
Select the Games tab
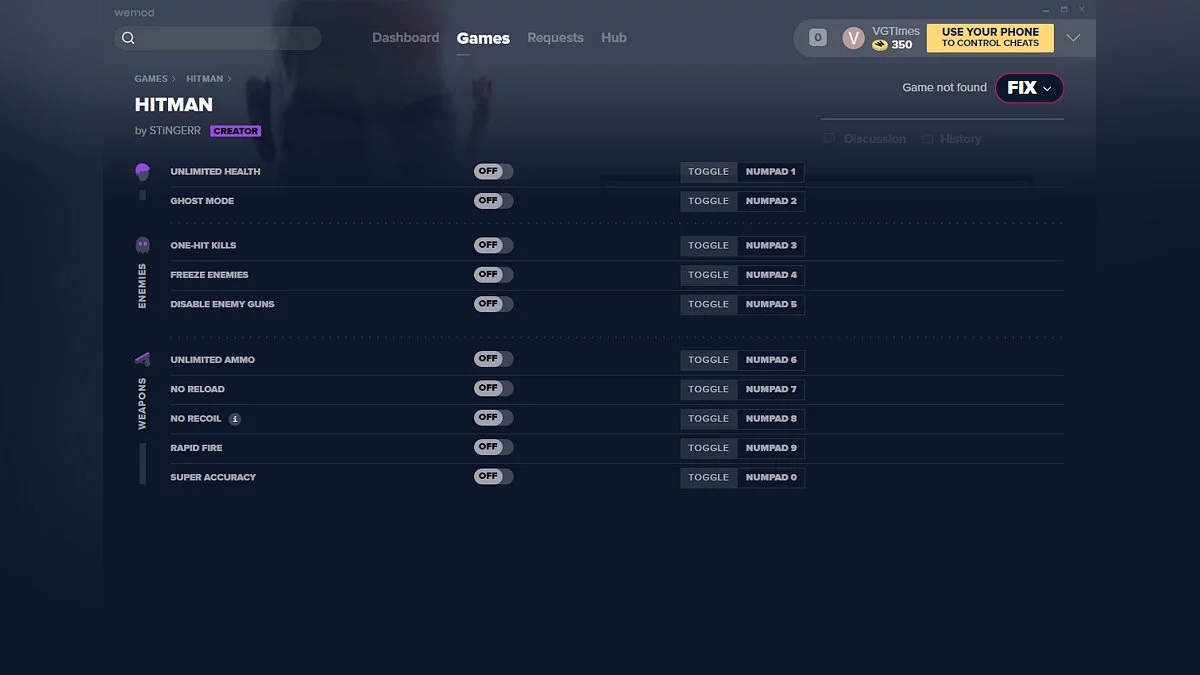[483, 38]
